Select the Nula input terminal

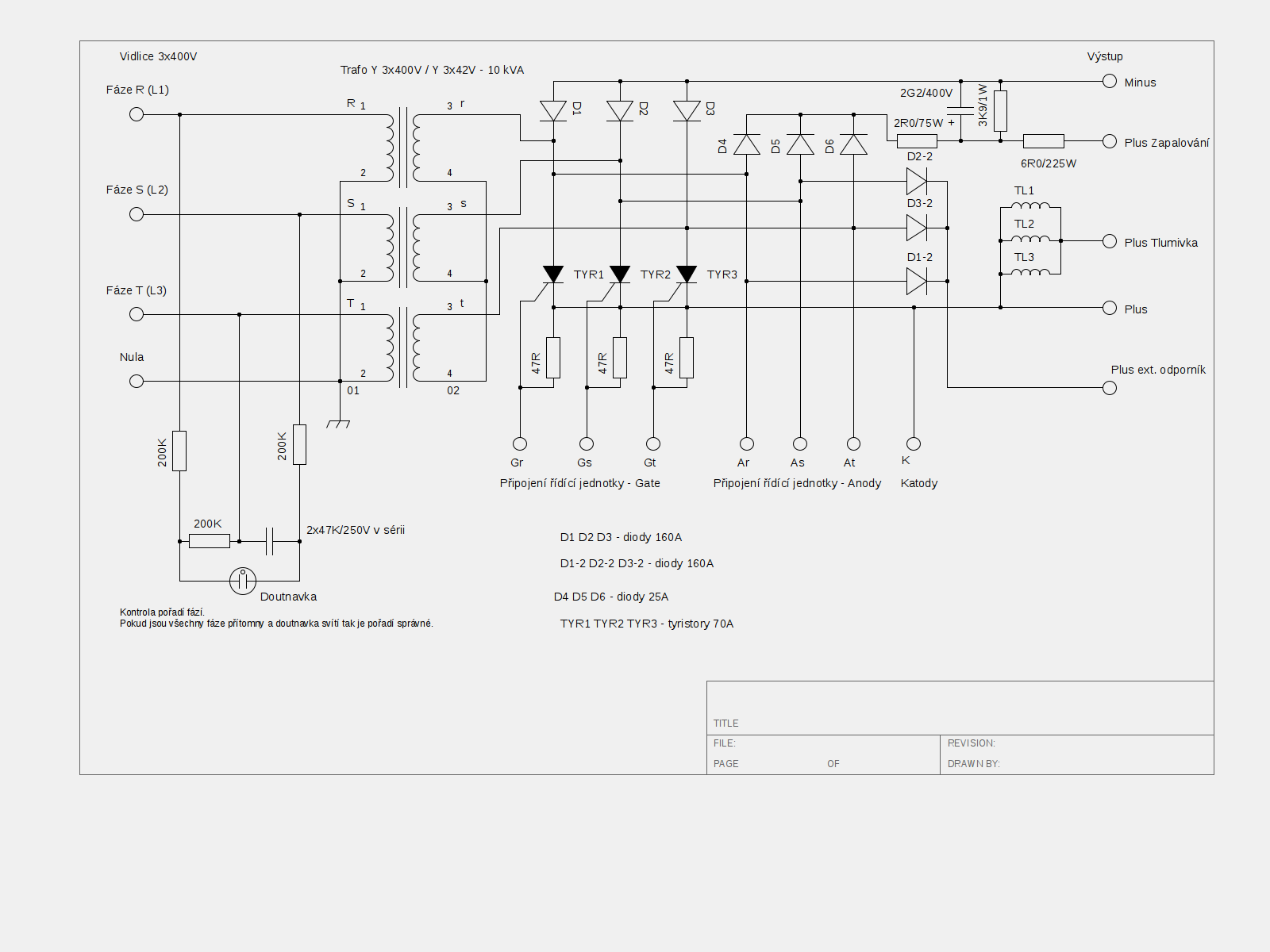pyautogui.click(x=137, y=381)
